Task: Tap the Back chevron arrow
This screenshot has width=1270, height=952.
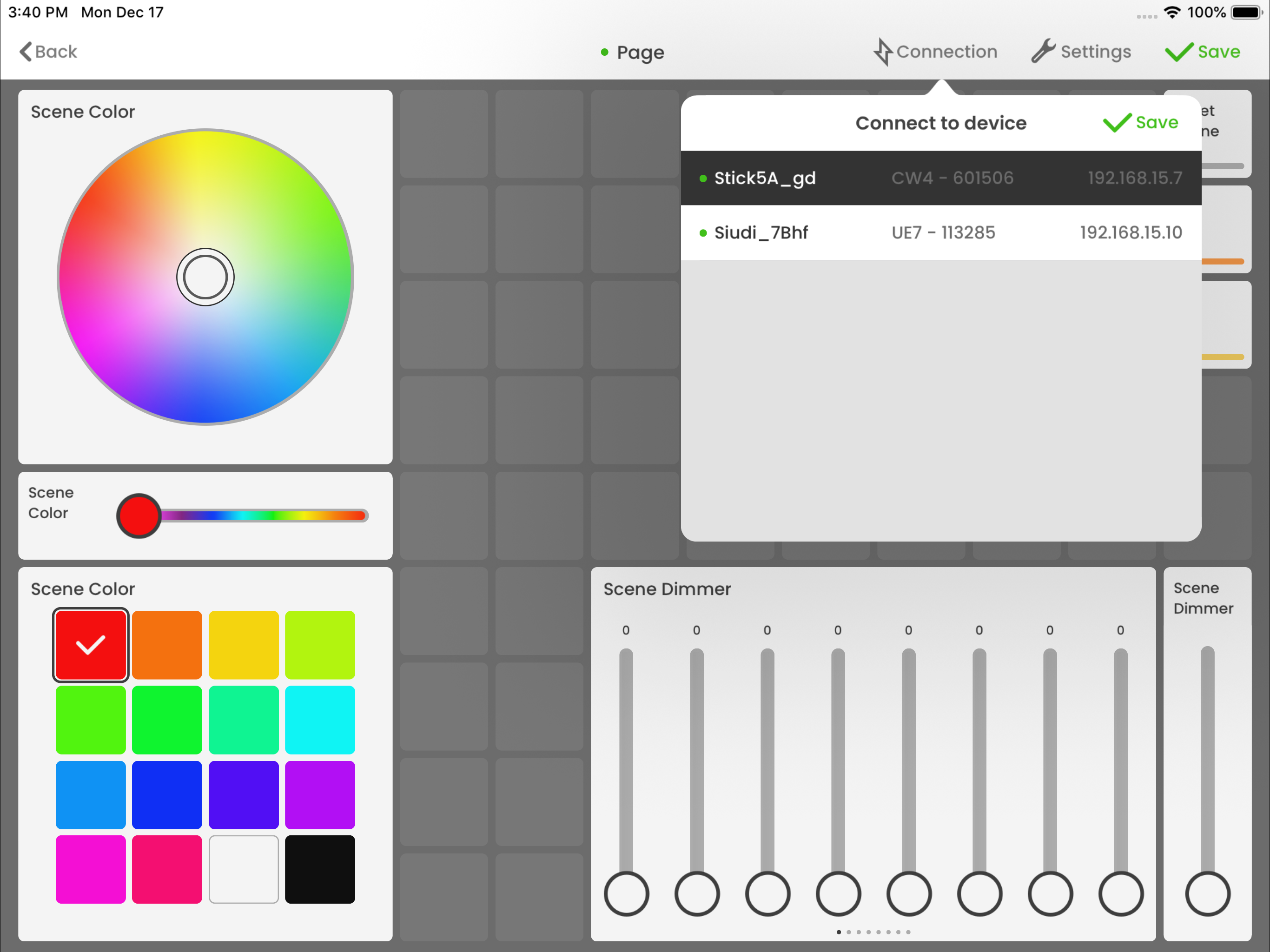Action: [x=25, y=52]
